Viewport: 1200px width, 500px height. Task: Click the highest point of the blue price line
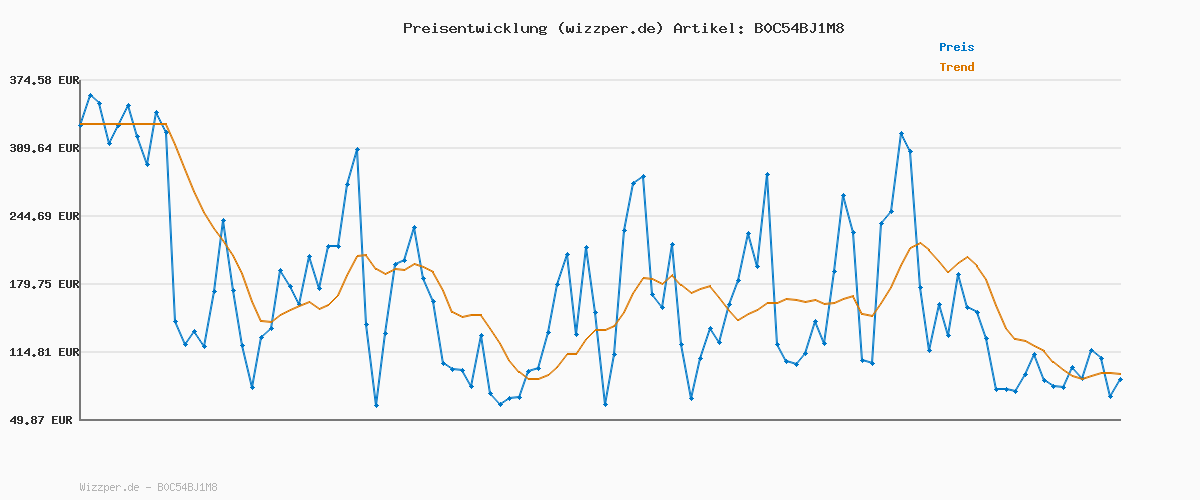click(x=90, y=96)
